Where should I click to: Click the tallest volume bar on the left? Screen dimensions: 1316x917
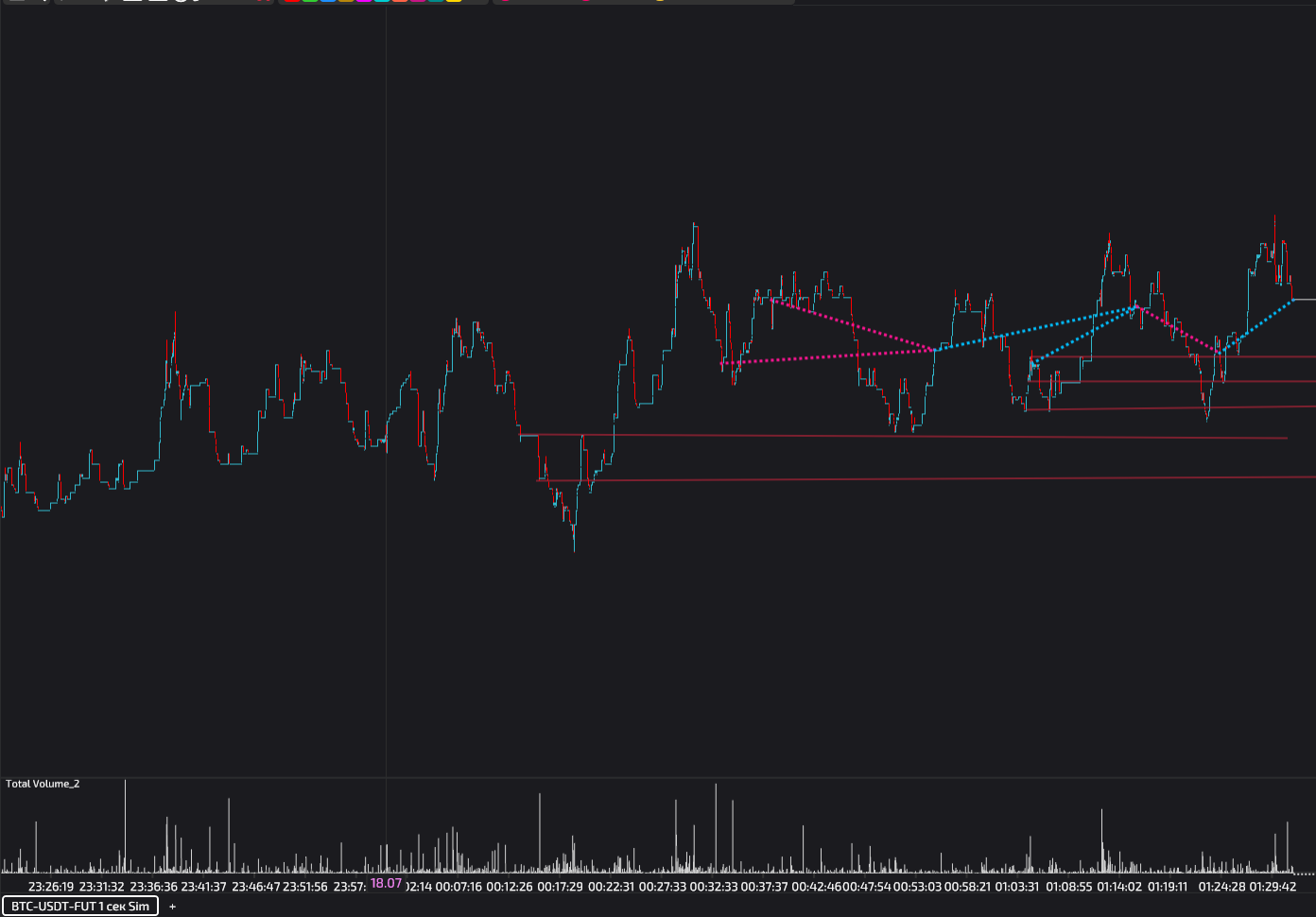pos(125,822)
